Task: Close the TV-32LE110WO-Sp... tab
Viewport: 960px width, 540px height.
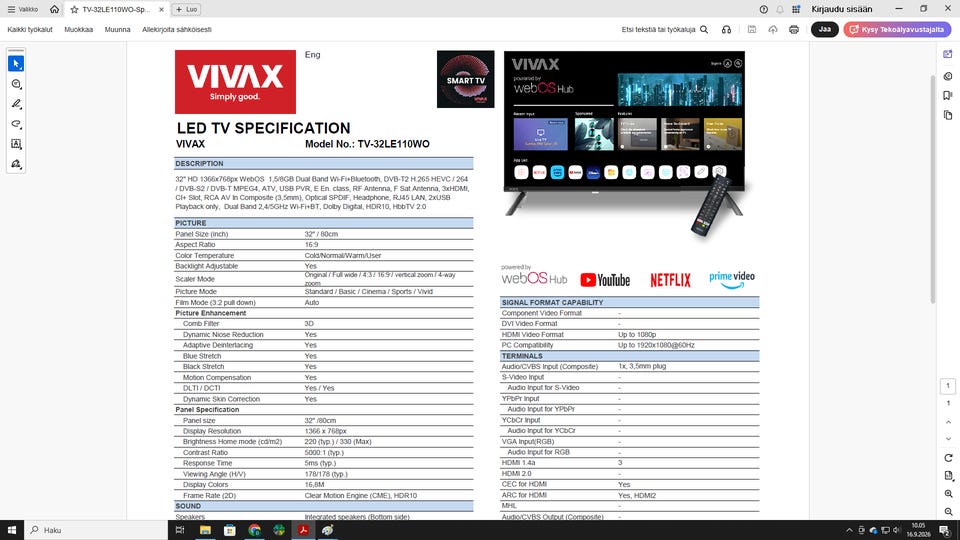Action: pyautogui.click(x=161, y=10)
